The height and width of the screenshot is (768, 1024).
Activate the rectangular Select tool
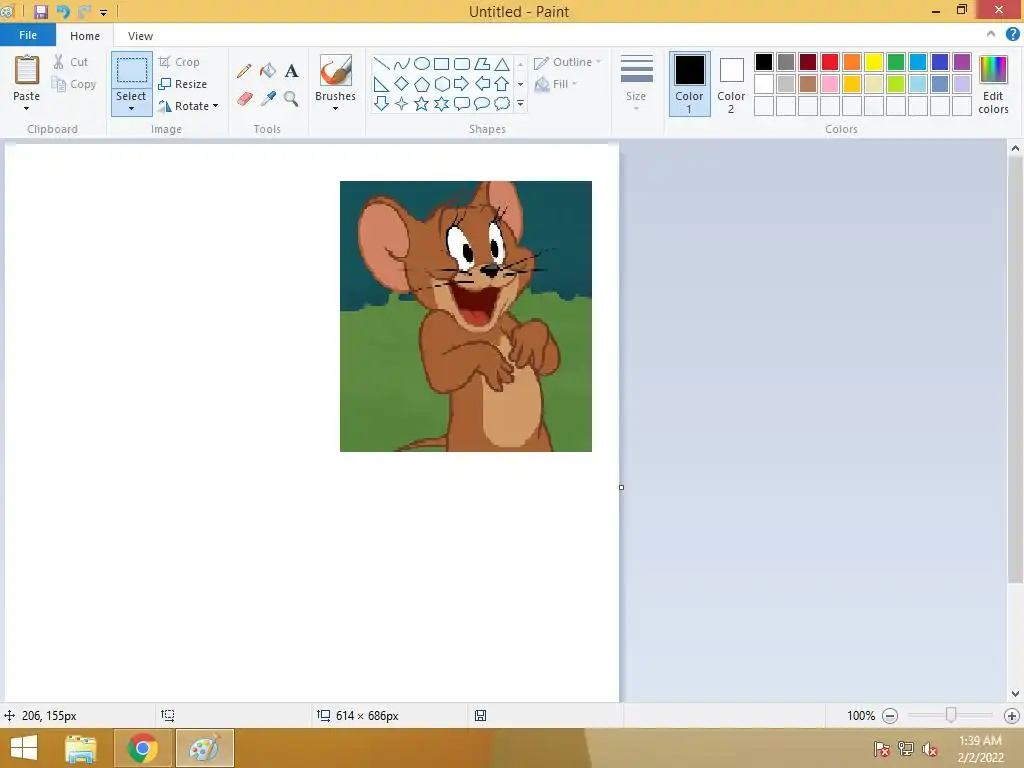pyautogui.click(x=131, y=71)
